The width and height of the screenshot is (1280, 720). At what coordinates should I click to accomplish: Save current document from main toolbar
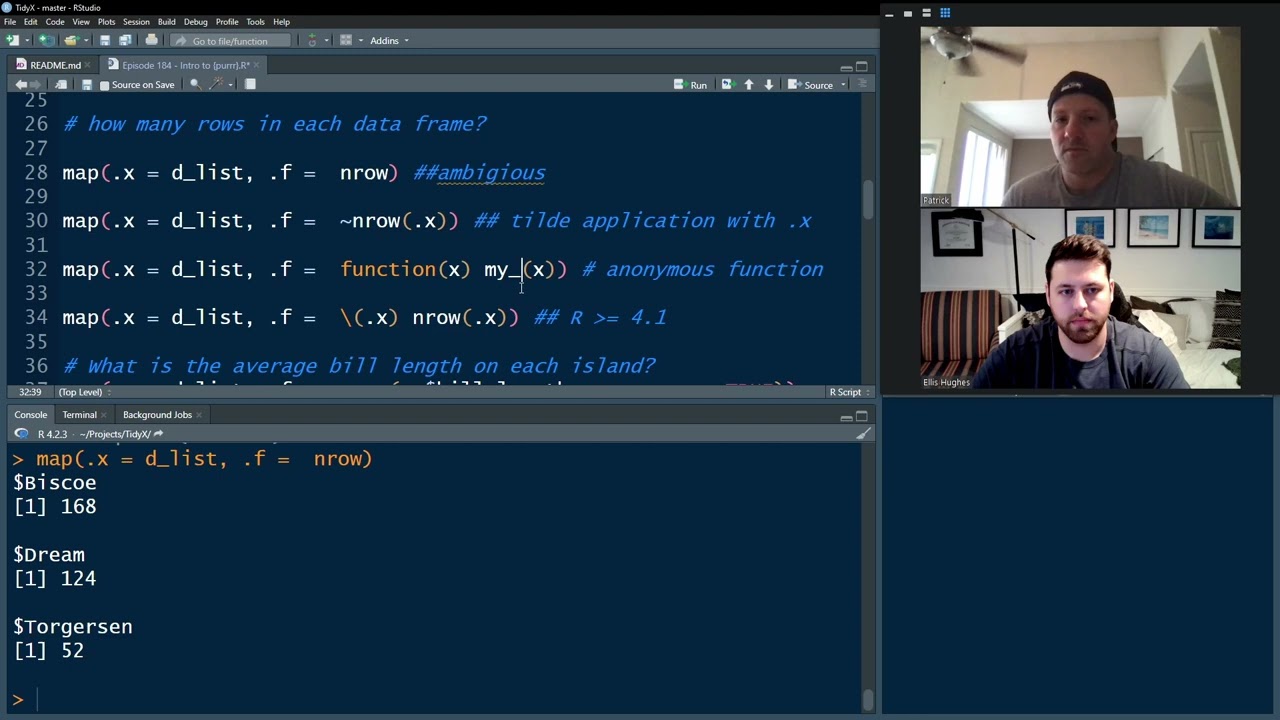pyautogui.click(x=105, y=40)
